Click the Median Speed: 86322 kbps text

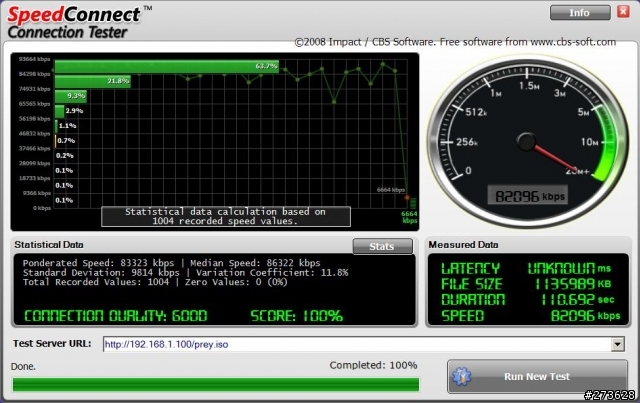(255, 263)
